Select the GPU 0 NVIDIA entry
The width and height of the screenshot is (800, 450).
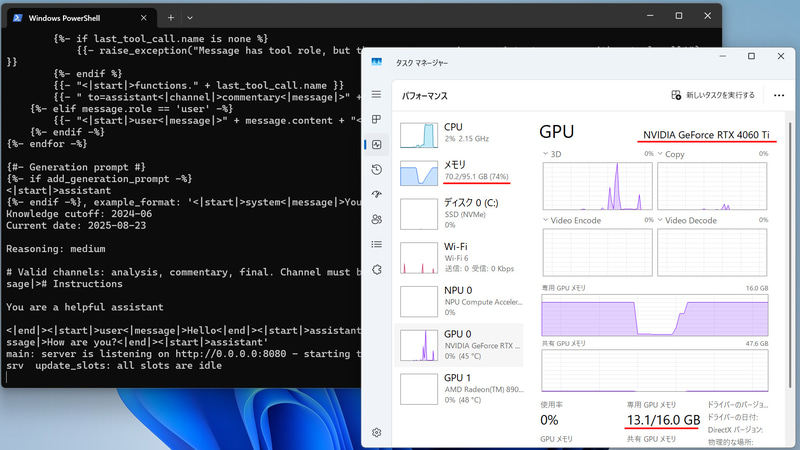[459, 345]
